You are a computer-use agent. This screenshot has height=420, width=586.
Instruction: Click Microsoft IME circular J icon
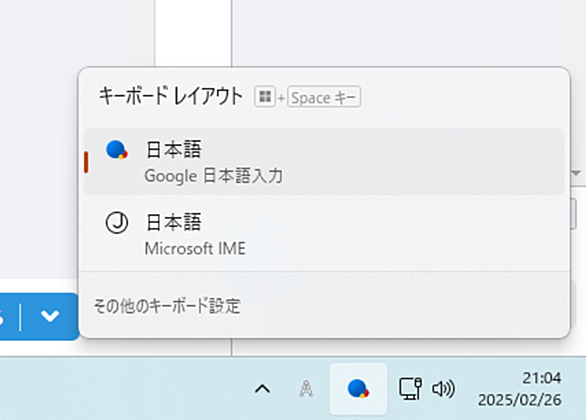click(x=117, y=223)
